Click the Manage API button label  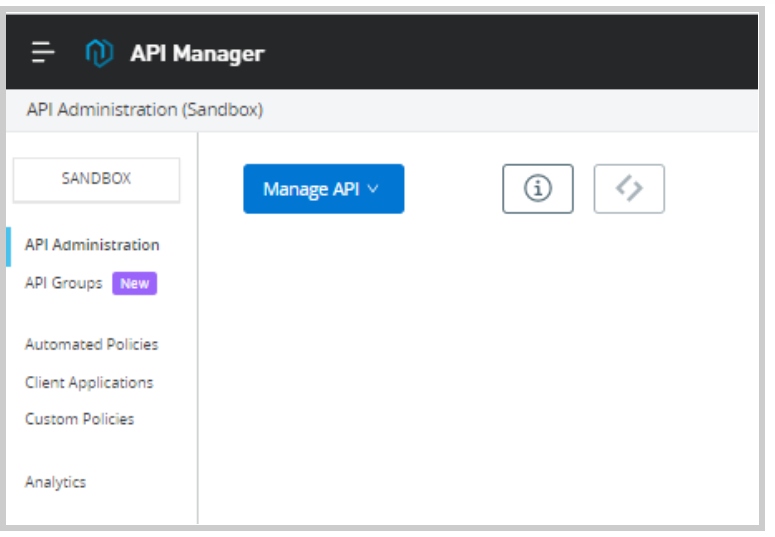(x=310, y=189)
